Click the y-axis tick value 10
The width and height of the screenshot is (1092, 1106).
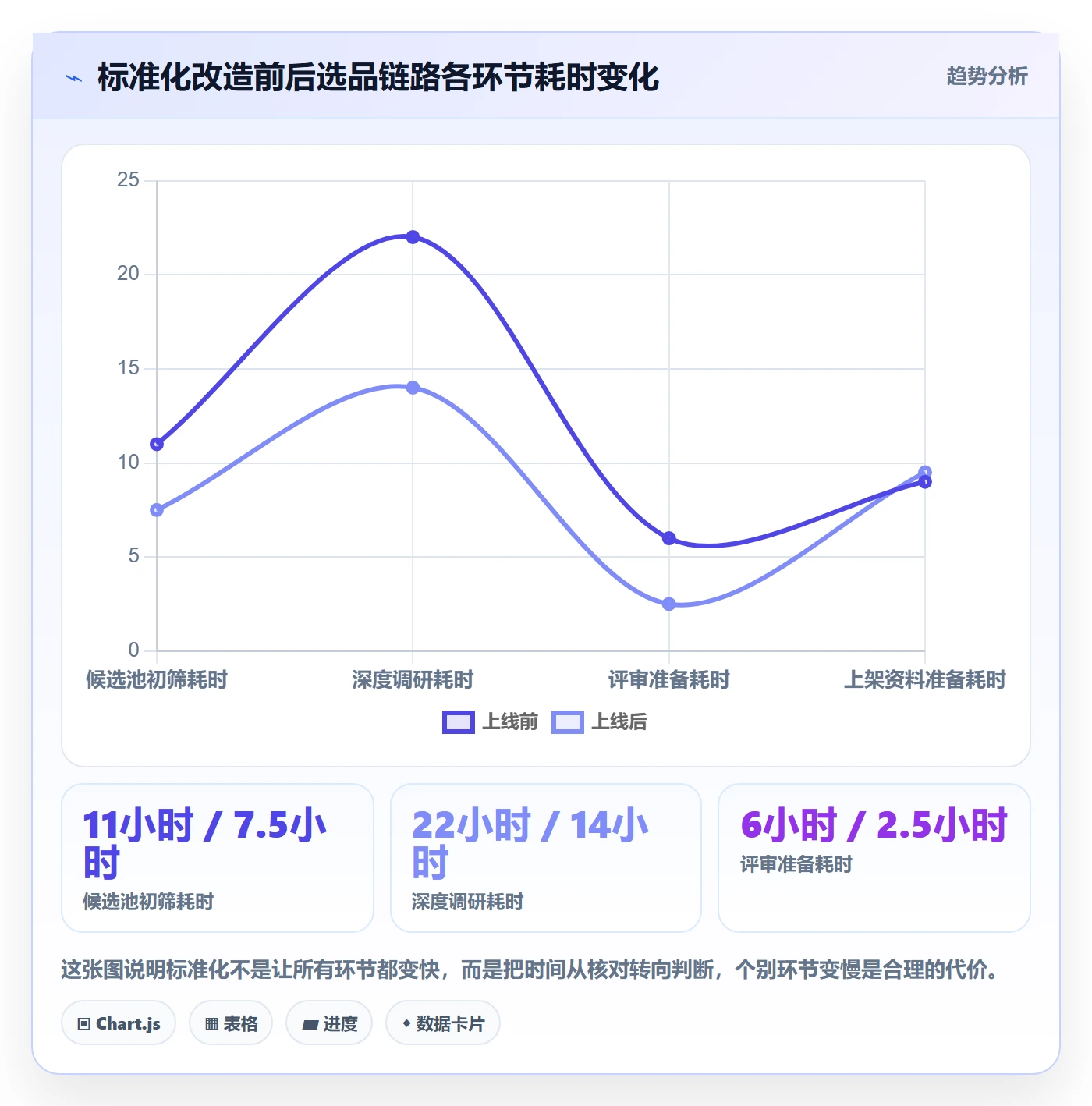(x=128, y=463)
